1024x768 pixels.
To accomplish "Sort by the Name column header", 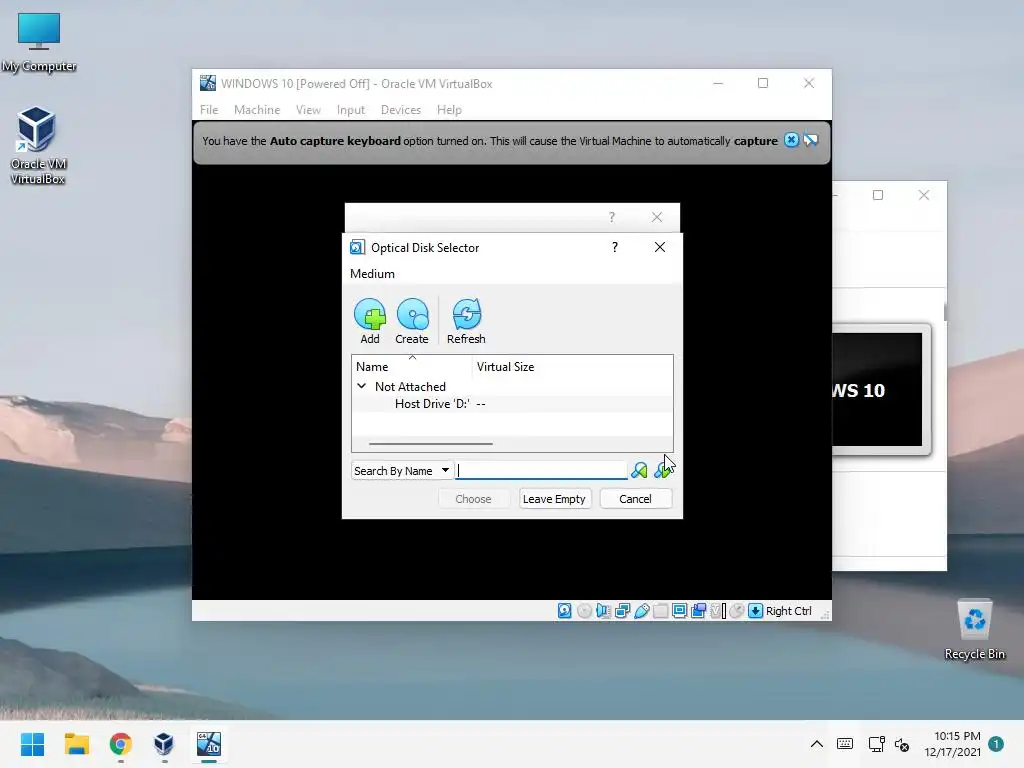I will (411, 366).
